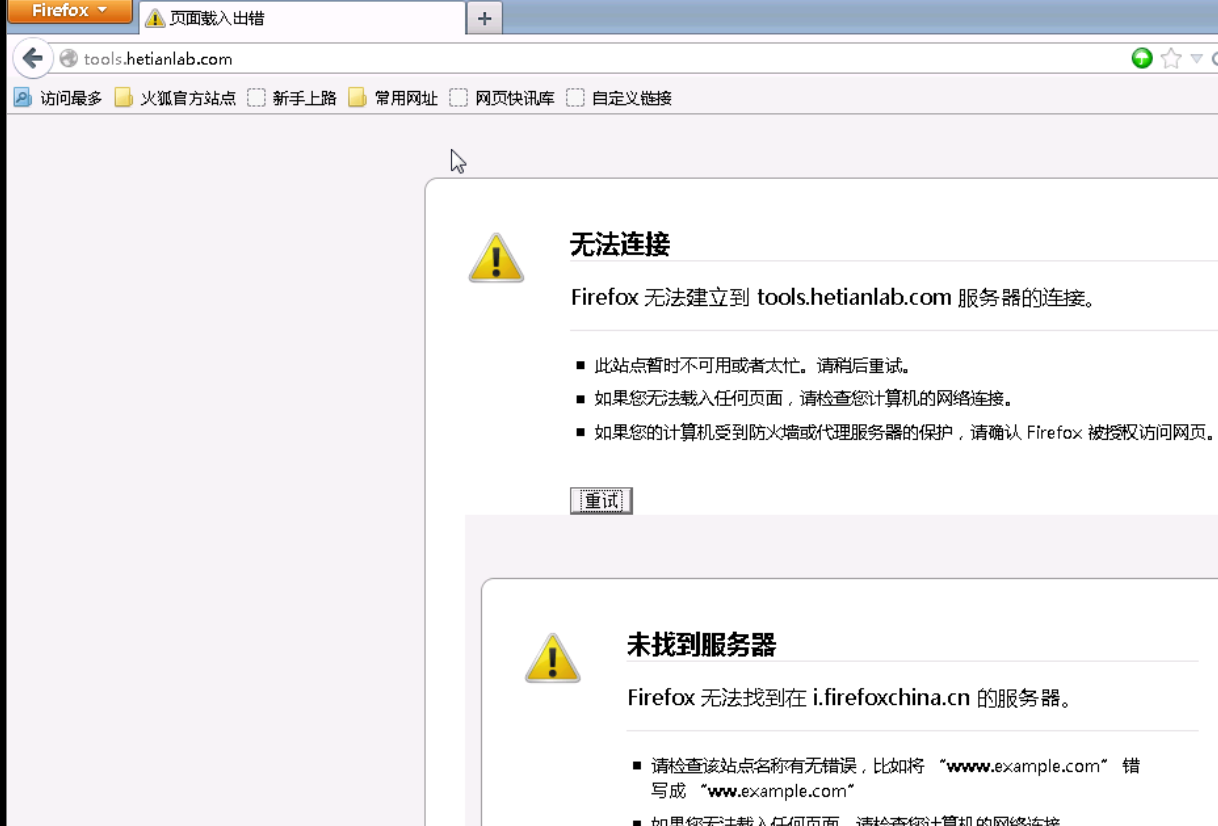Viewport: 1218px width, 826px height.
Task: Open the address bar history dropdown arrow
Action: (1196, 59)
